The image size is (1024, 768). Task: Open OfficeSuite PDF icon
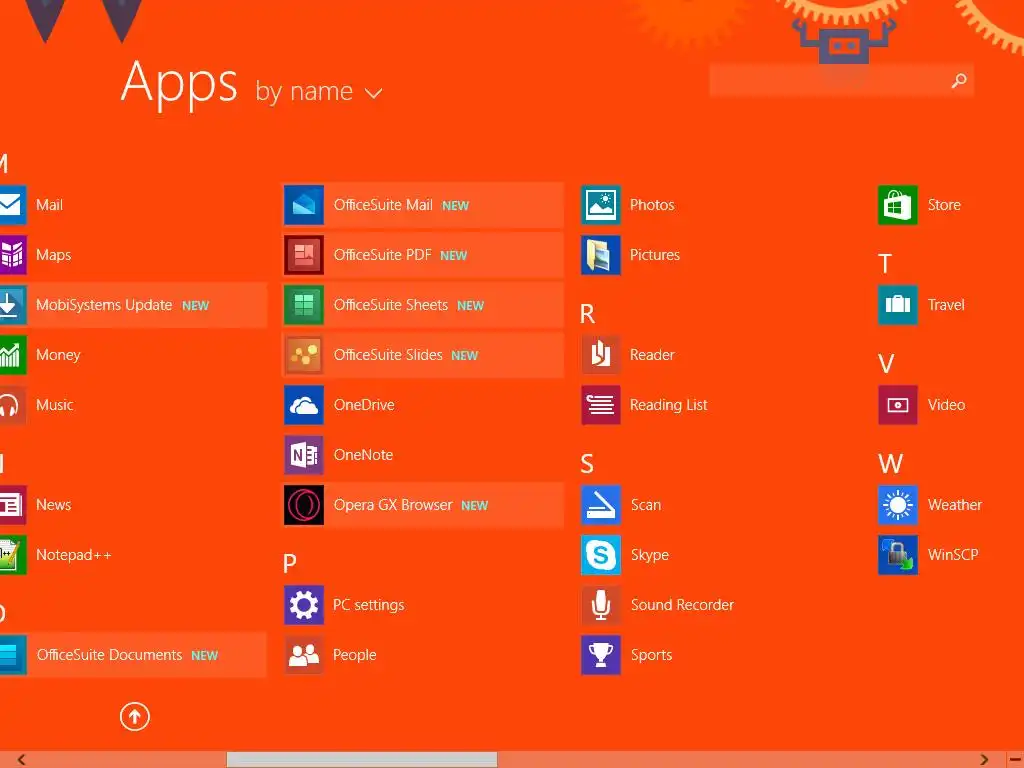(x=304, y=255)
